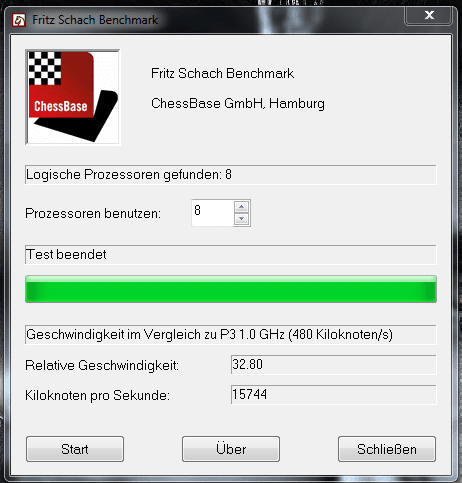This screenshot has width=462, height=483.
Task: Click the Geschwindigkeit im Vergleich info field
Action: click(231, 334)
